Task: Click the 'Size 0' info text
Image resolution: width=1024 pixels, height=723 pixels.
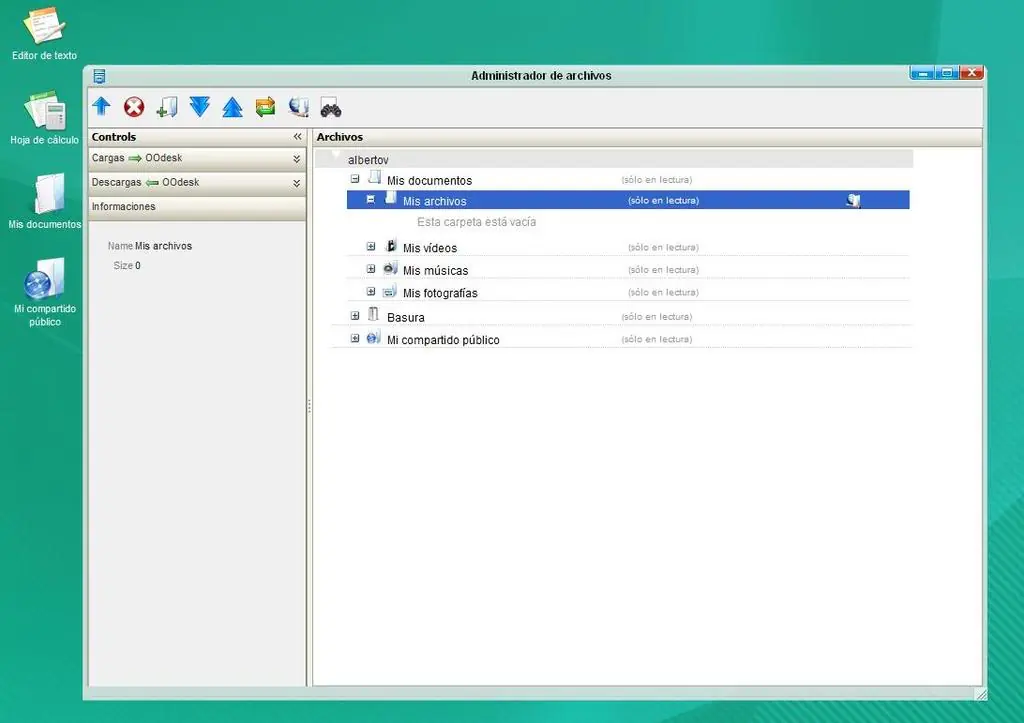Action: pos(127,266)
